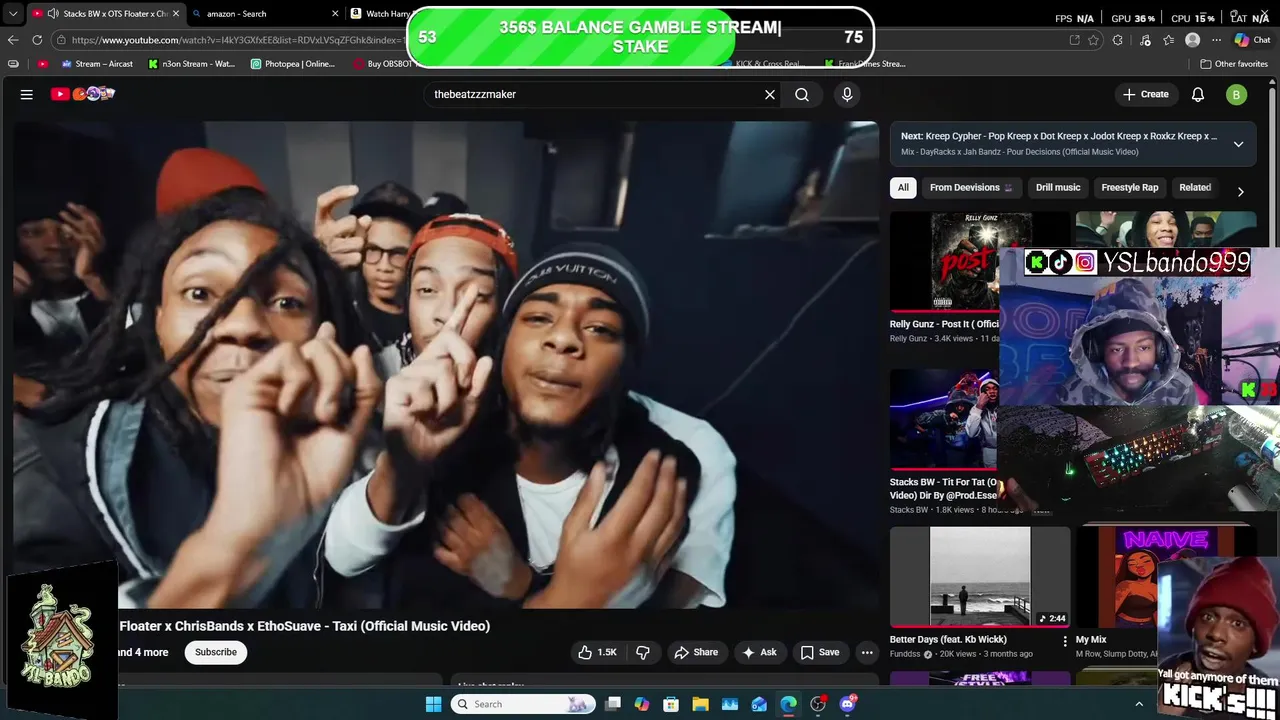Open Copilot Chat in the browser toolbar

tap(1252, 40)
